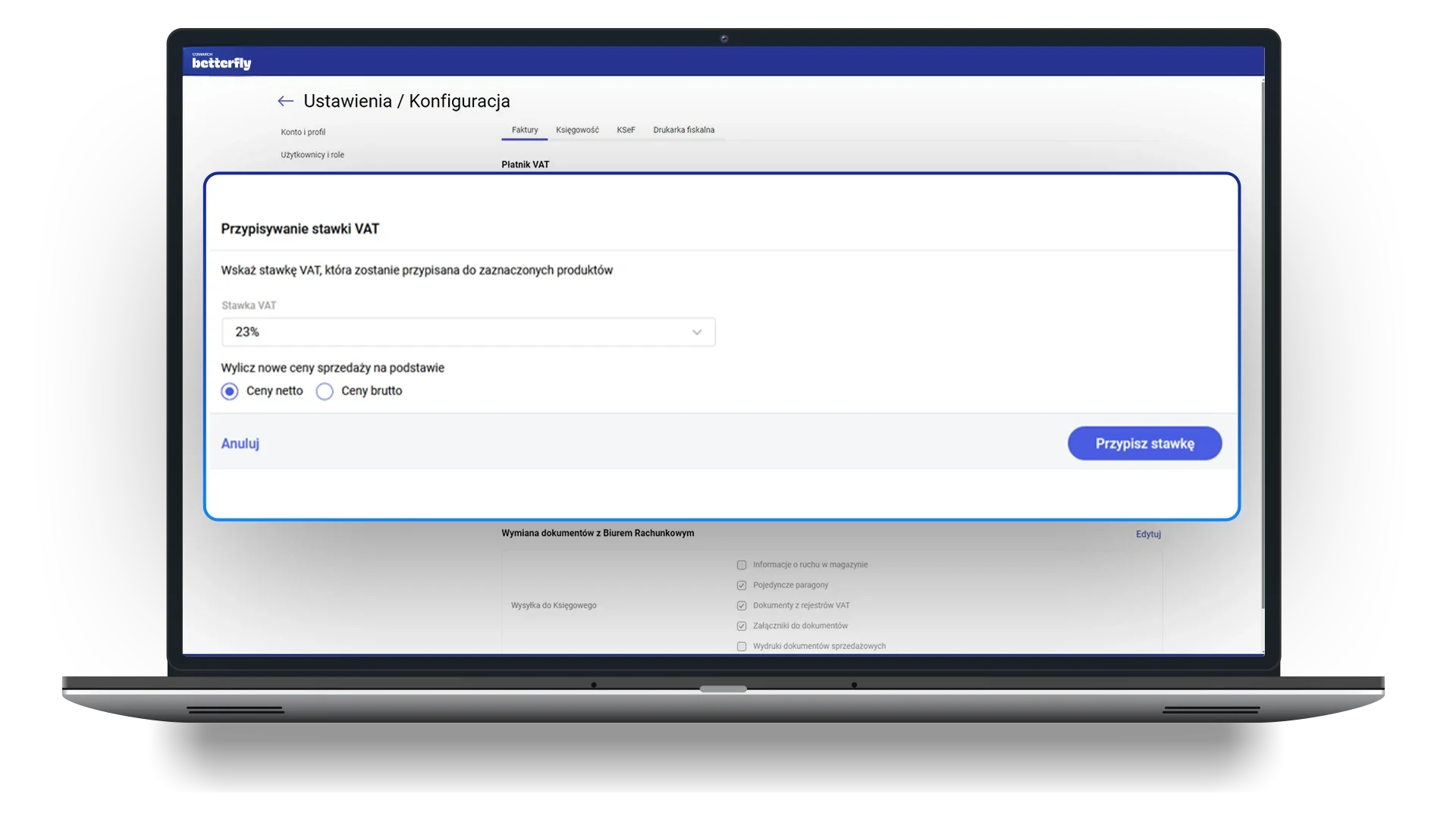Click the Przypisz stawkę button
This screenshot has width=1456, height=819.
pyautogui.click(x=1144, y=444)
